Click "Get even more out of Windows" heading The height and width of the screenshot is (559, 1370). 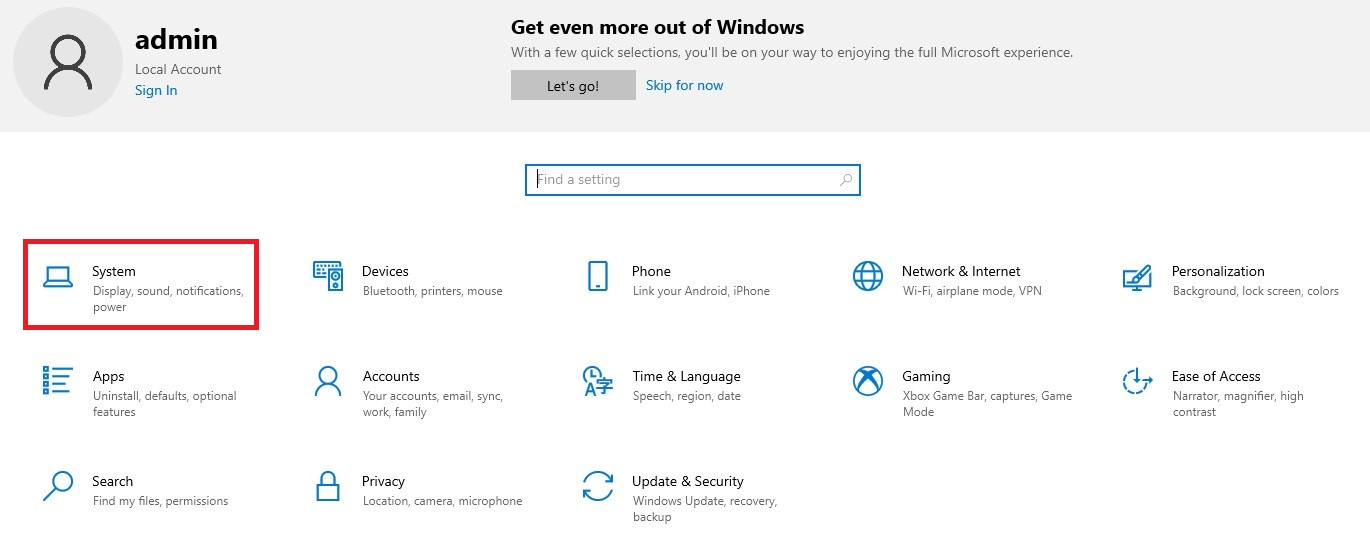tap(657, 27)
